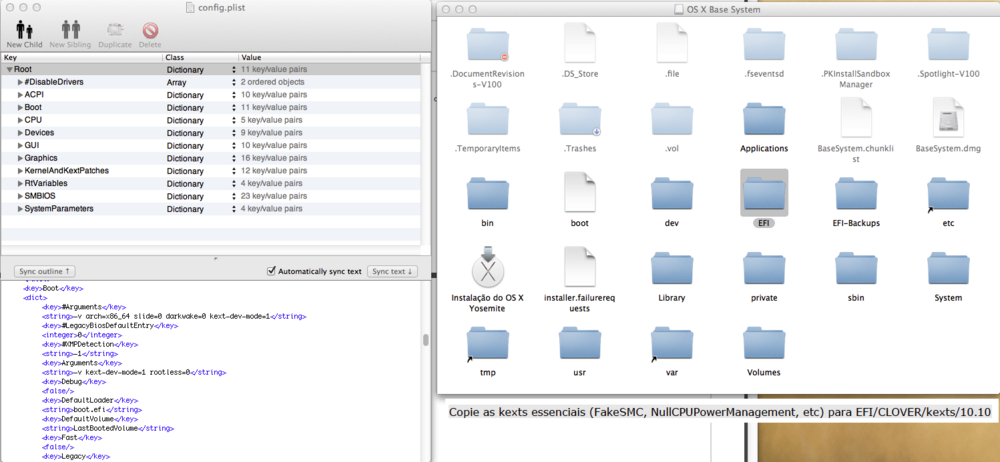Select the boot file icon
Image resolution: width=1000 pixels, height=462 pixels.
tap(580, 192)
